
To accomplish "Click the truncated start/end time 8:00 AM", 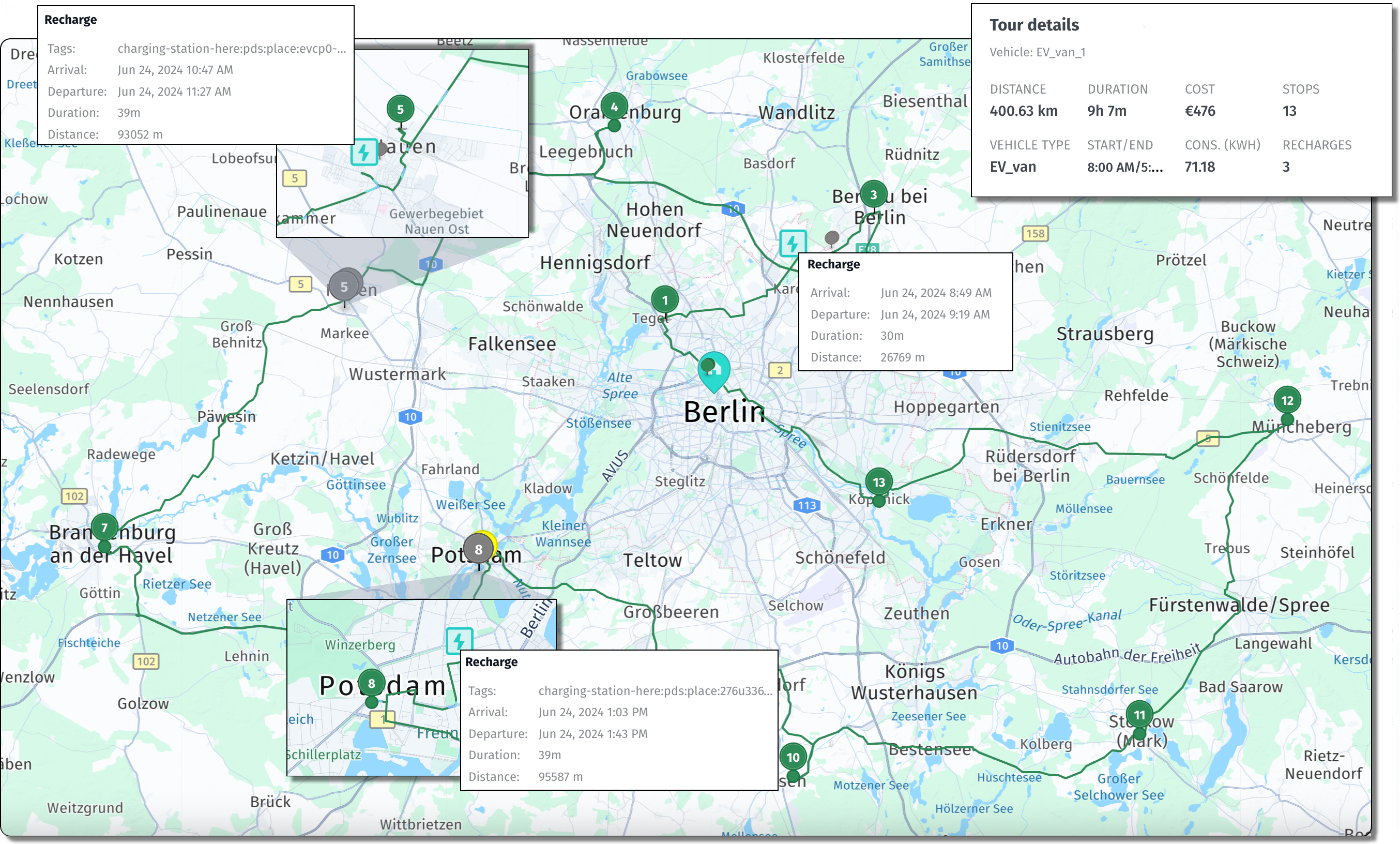I will click(x=1124, y=167).
